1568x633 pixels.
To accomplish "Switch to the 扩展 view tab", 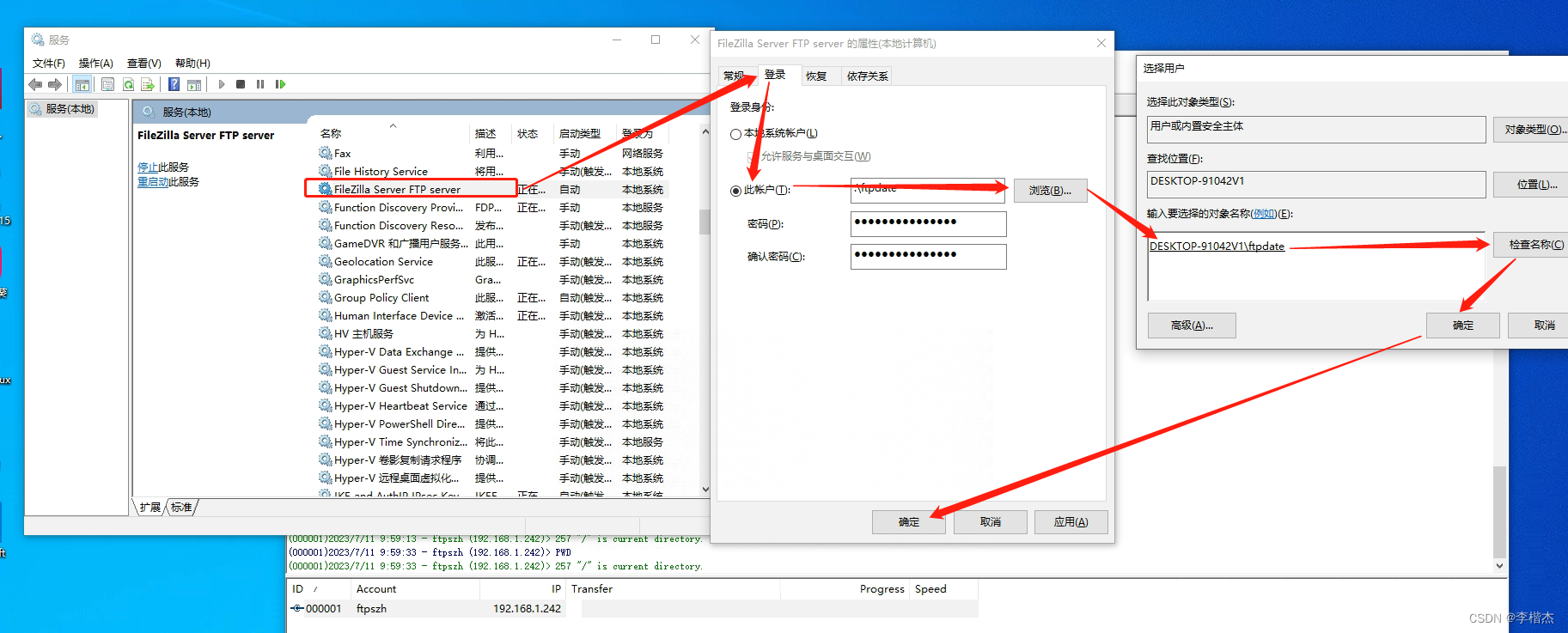I will pos(150,508).
